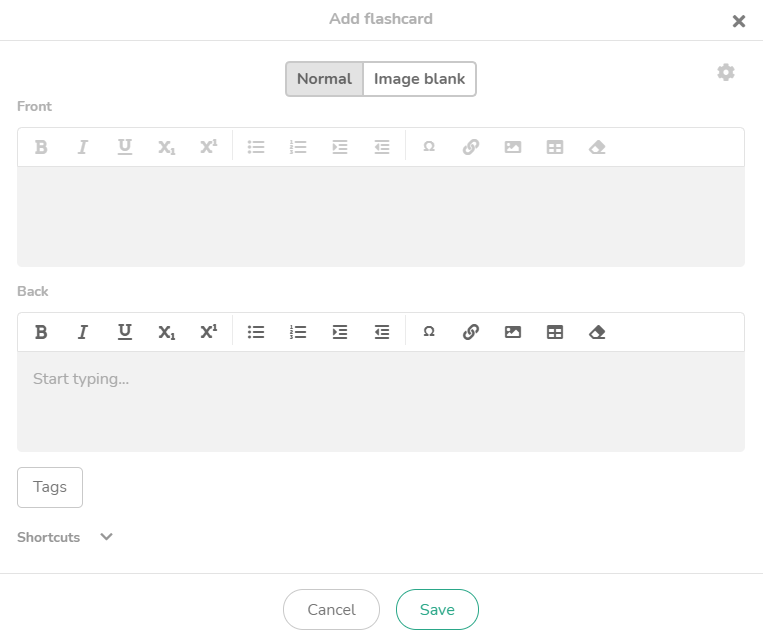Screen dimensions: 763x643
Task: Enable subscript in Back editor toolbar
Action: pyautogui.click(x=167, y=332)
